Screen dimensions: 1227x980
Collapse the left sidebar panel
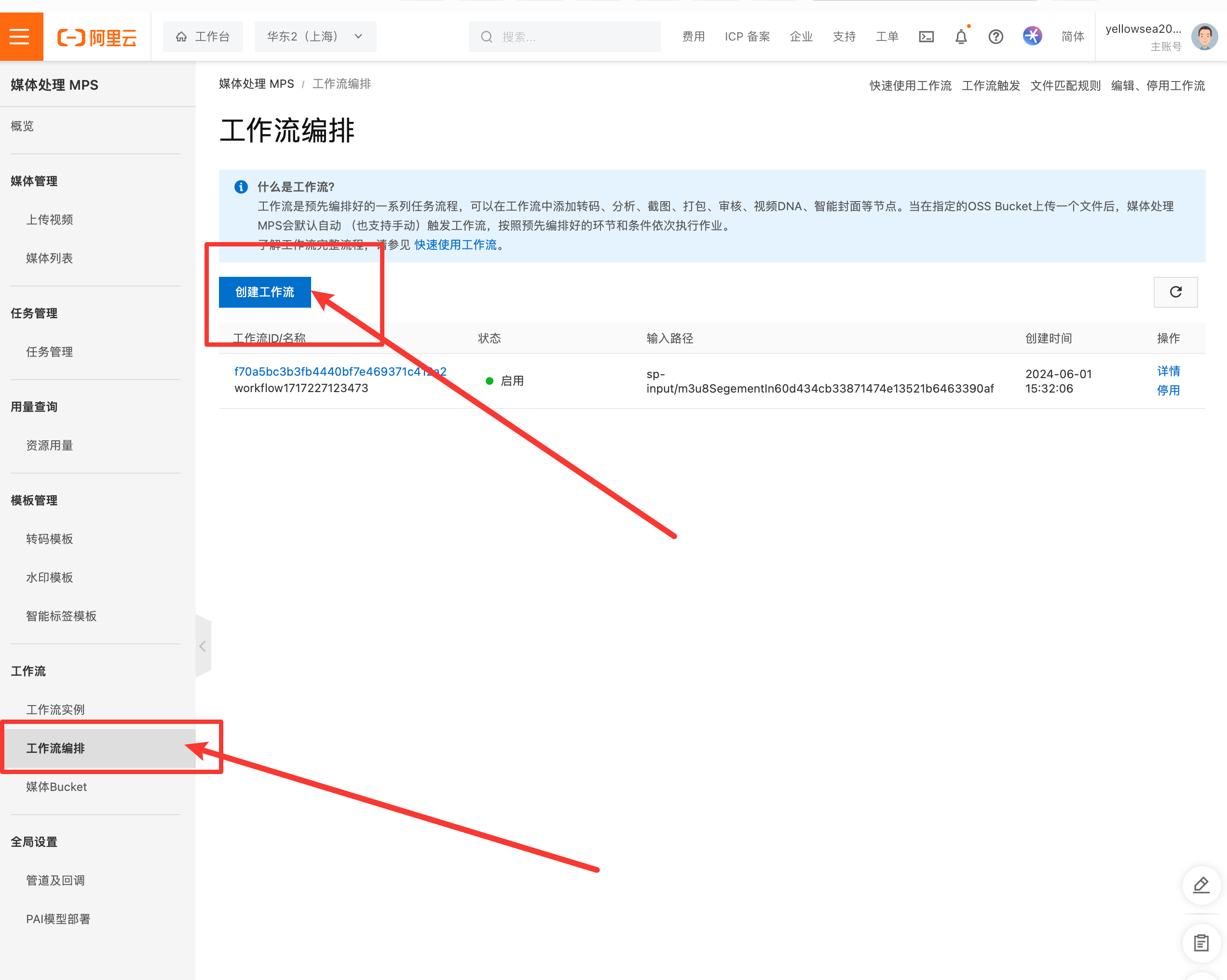(203, 646)
